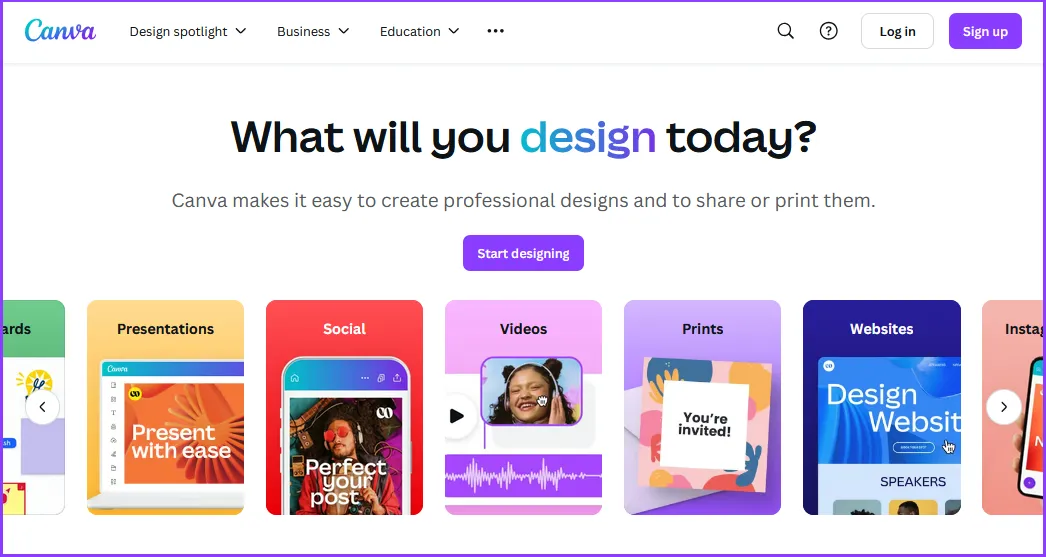Show next carousel items with right arrow

click(x=1003, y=407)
